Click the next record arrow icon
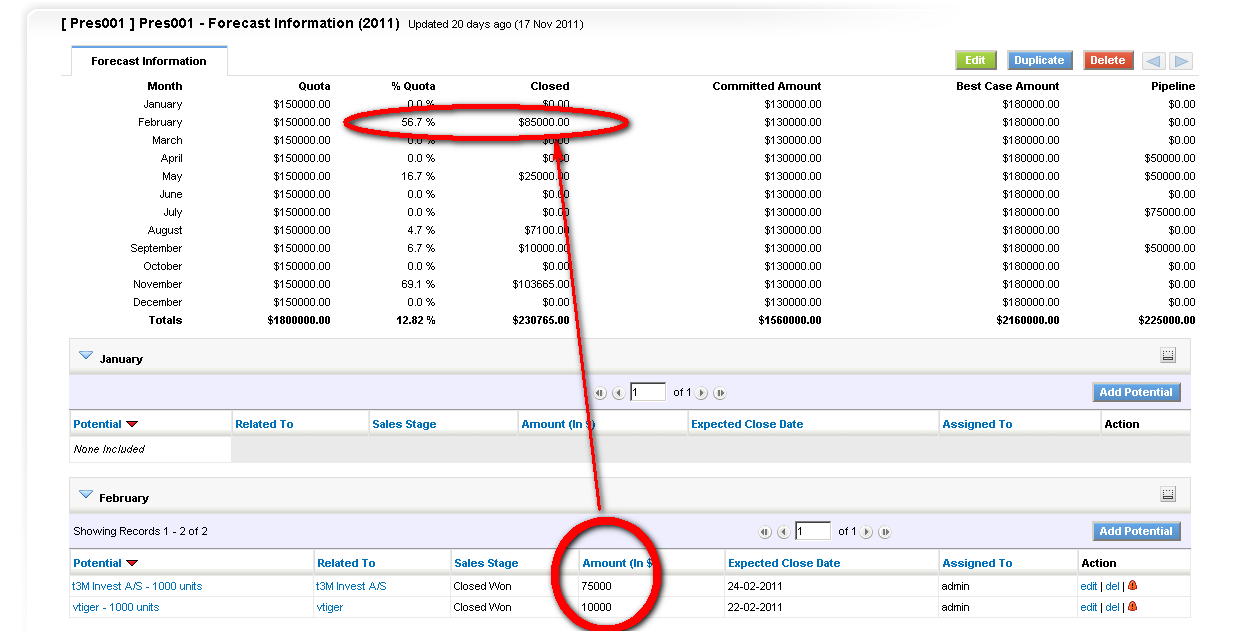Image resolution: width=1240 pixels, height=631 pixels. (x=1181, y=61)
